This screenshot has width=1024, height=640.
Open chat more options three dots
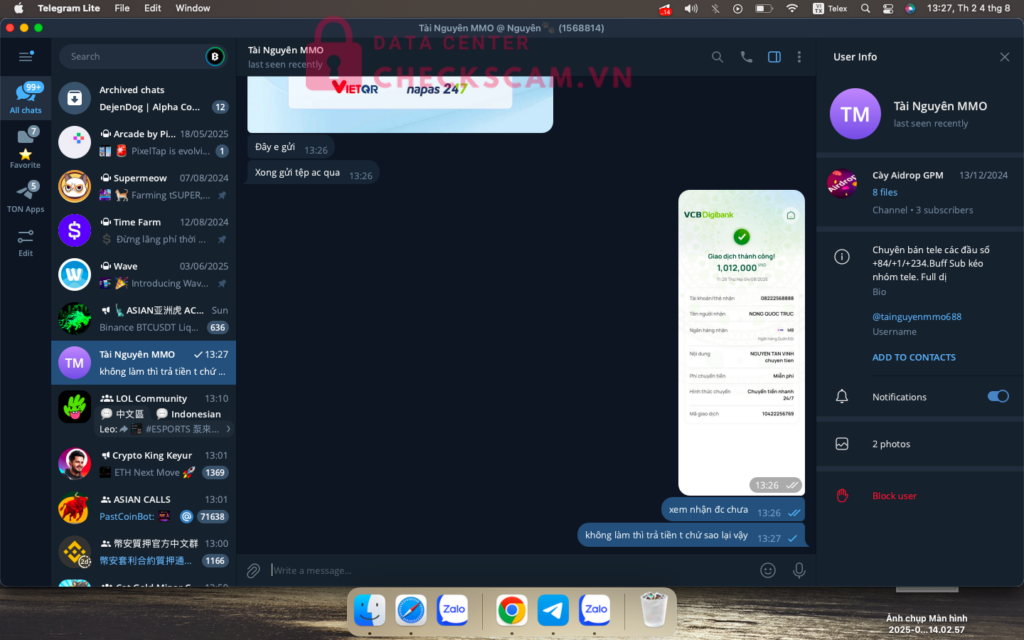[799, 57]
